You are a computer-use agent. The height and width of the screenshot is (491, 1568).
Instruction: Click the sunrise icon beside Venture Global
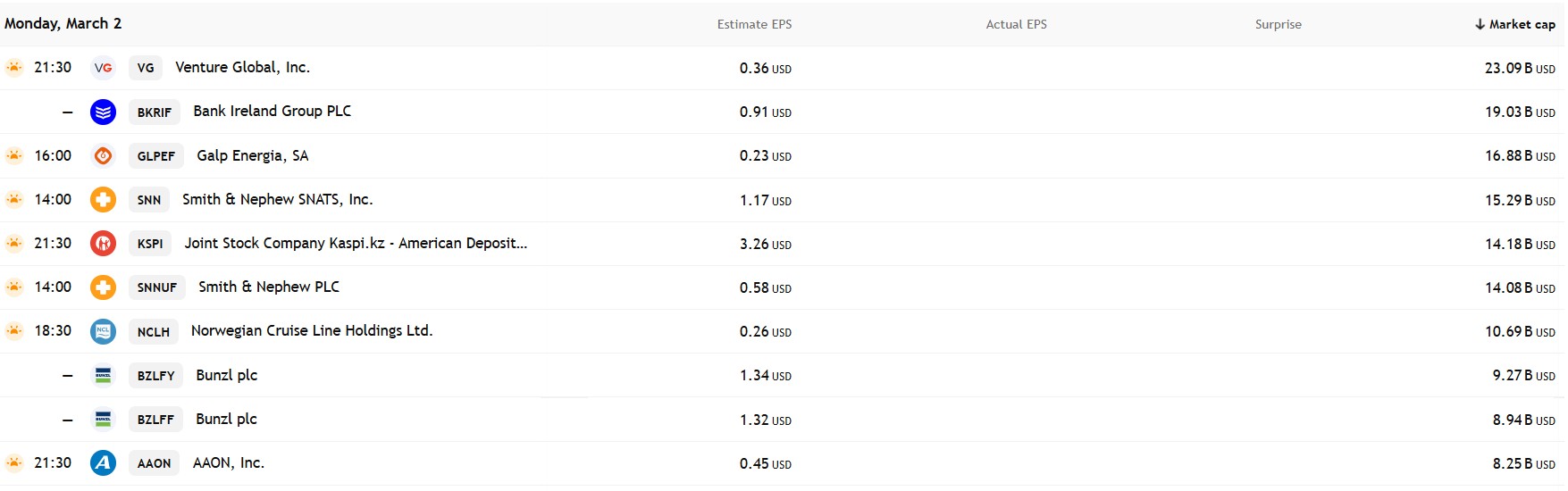14,68
